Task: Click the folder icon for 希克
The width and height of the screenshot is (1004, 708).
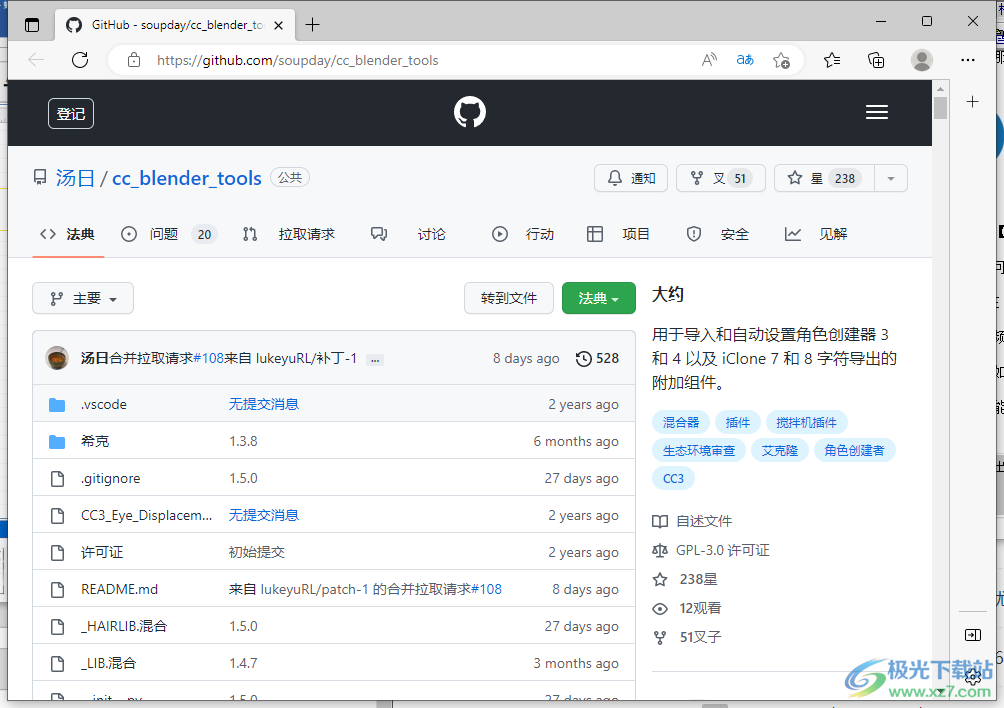Action: 57,442
